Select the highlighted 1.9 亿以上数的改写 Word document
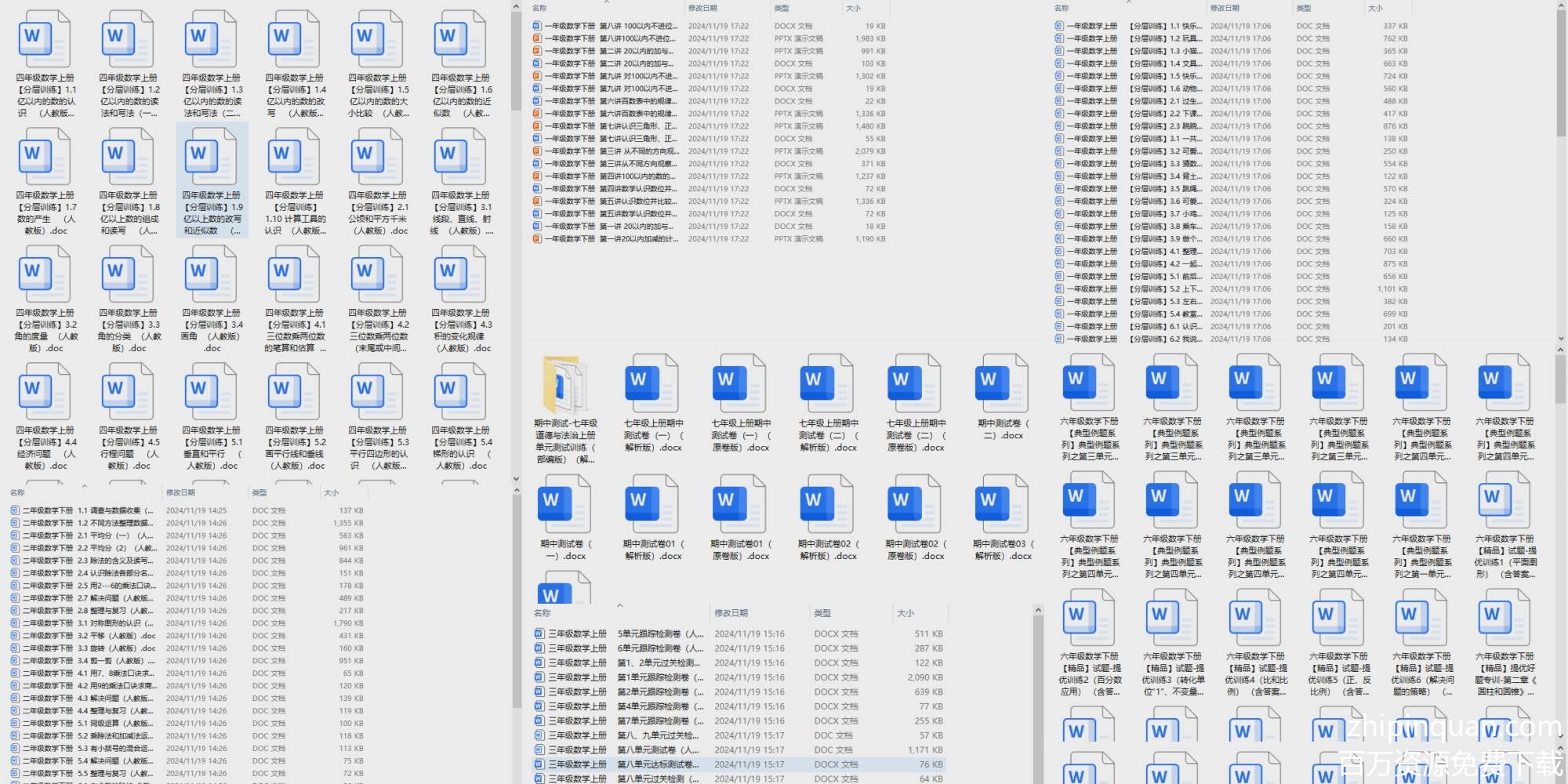Viewport: 1568px width, 784px height. click(212, 157)
